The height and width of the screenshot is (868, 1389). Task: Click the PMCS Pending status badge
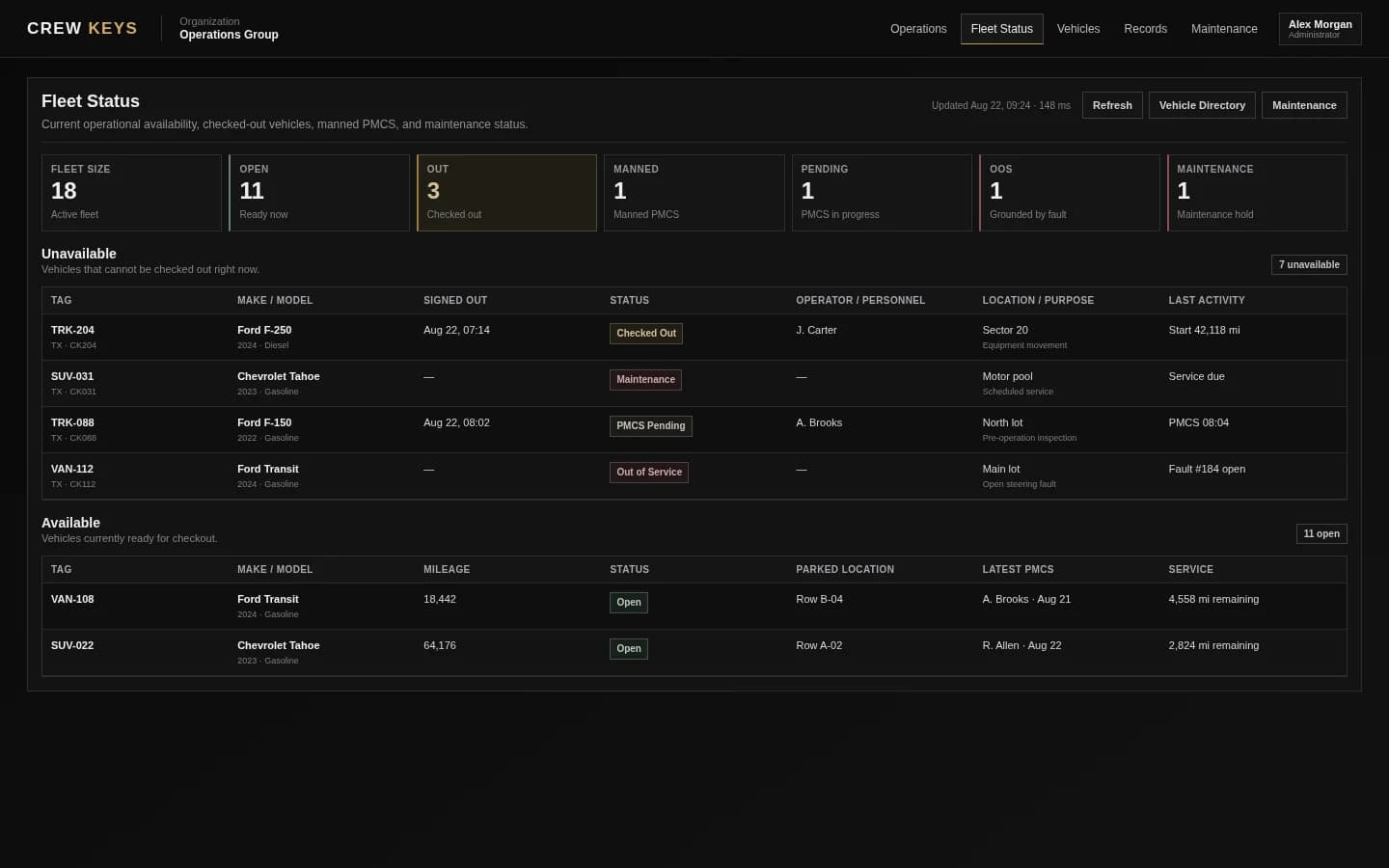[651, 426]
